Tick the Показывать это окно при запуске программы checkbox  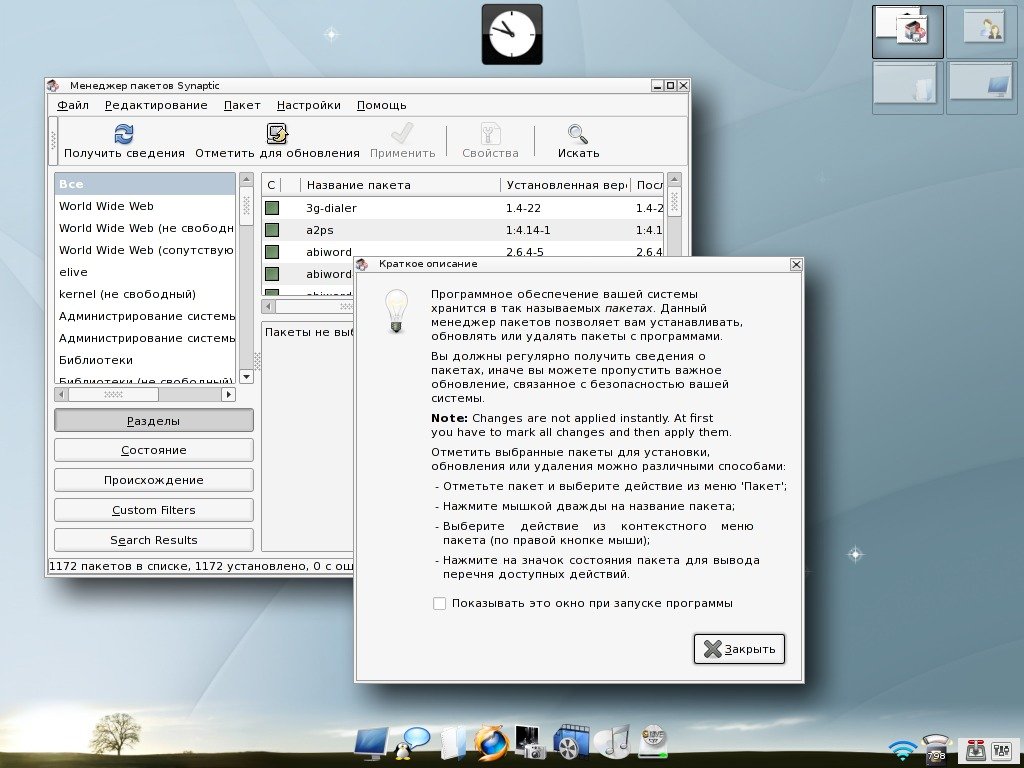click(440, 603)
